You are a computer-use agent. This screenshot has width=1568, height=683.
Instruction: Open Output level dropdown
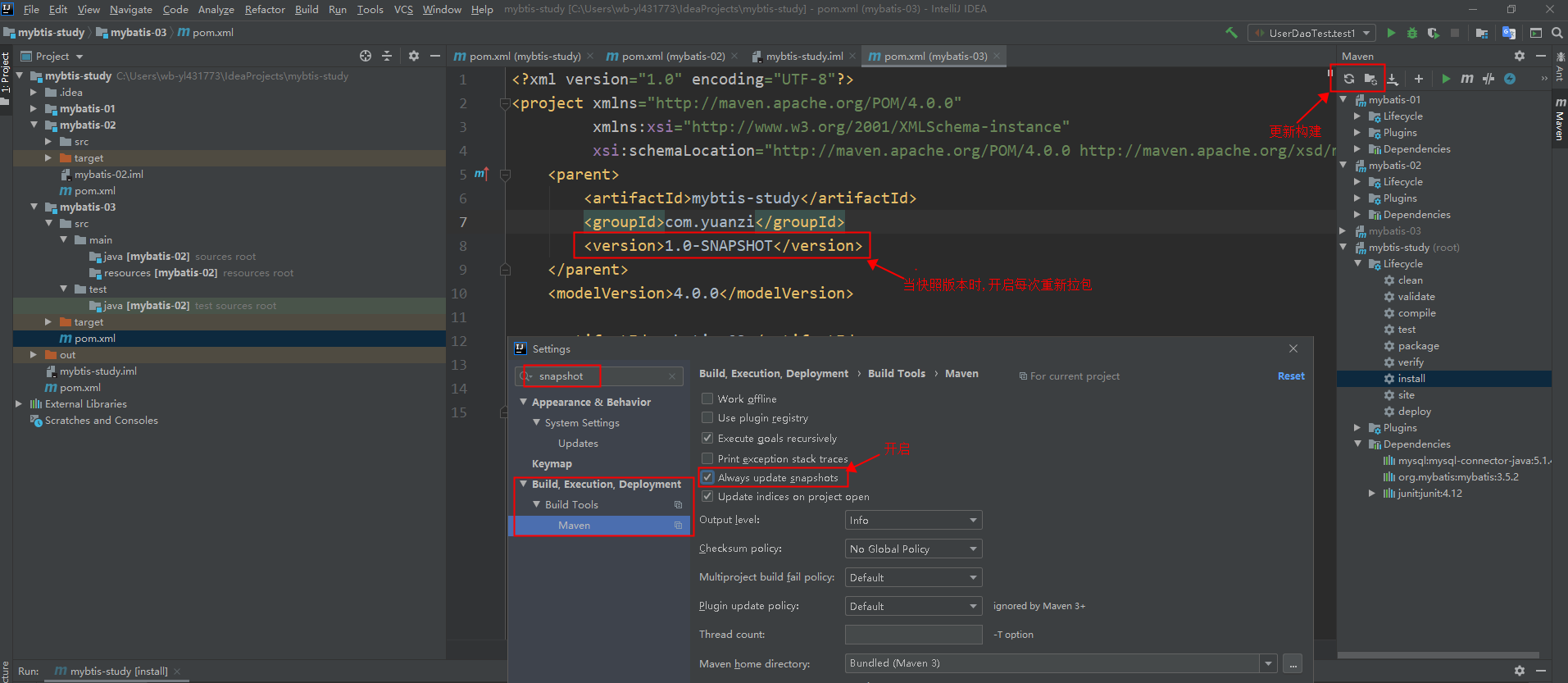(913, 520)
